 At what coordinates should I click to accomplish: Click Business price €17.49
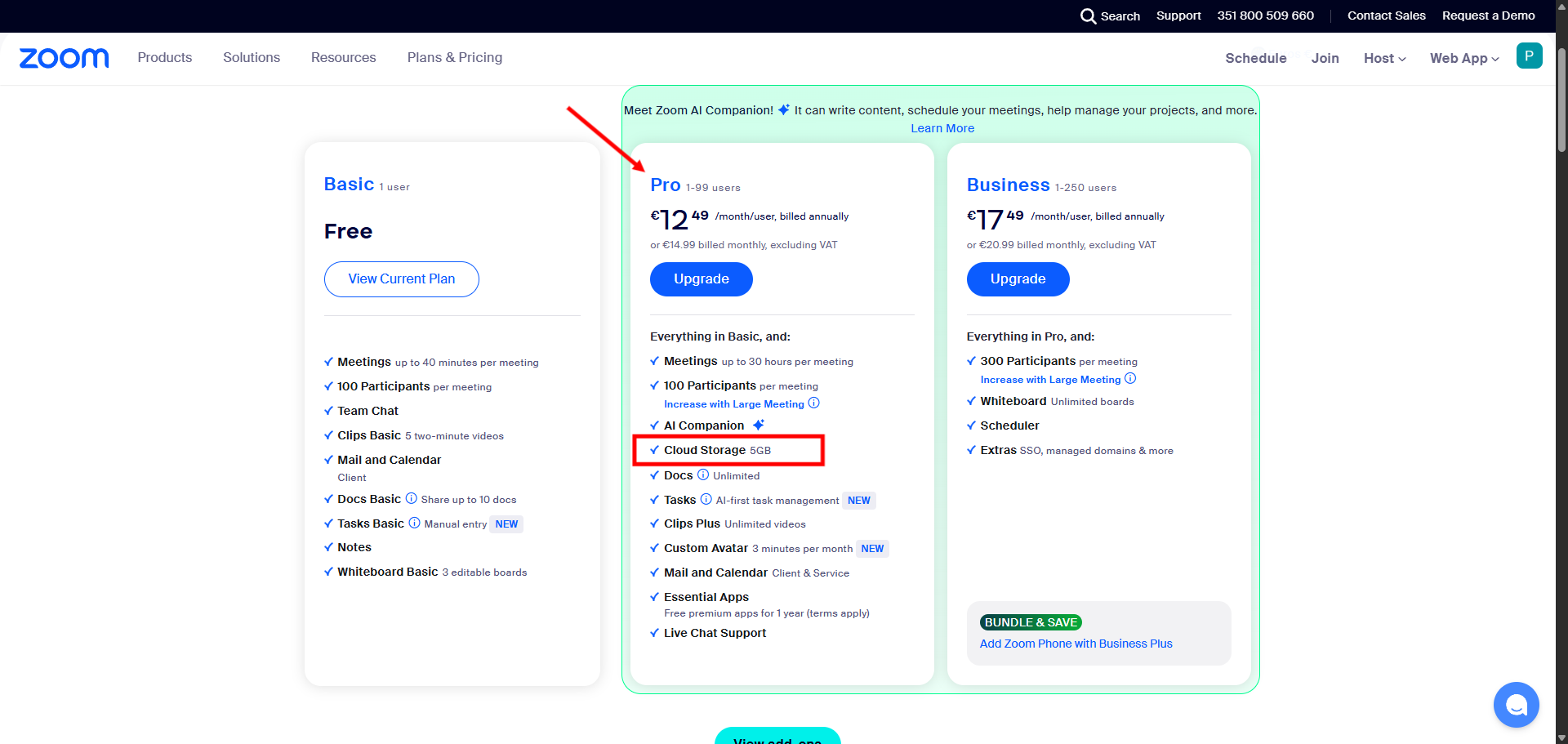pos(996,220)
